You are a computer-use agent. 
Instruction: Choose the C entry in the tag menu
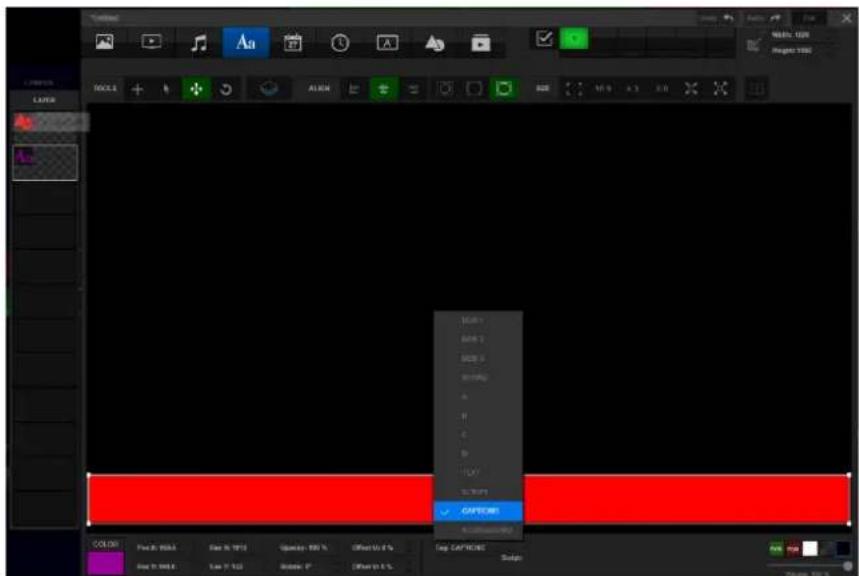tap(478, 435)
